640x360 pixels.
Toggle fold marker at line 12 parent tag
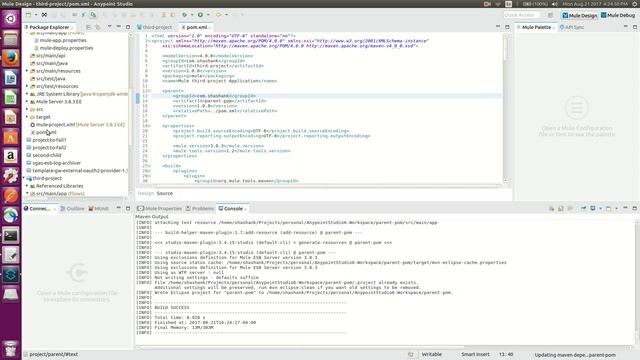tap(149, 91)
